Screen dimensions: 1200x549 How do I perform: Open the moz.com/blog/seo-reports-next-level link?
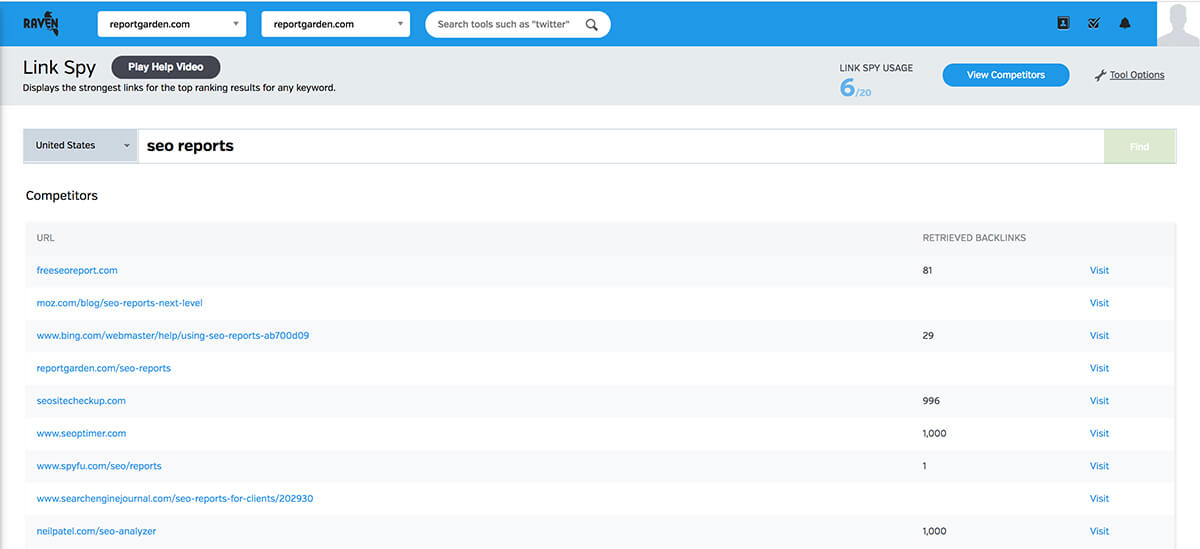tap(120, 303)
